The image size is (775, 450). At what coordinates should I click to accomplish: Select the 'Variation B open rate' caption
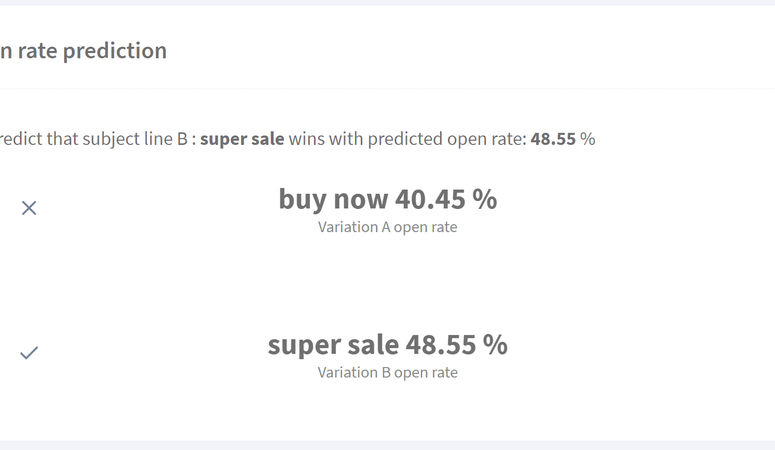point(388,372)
